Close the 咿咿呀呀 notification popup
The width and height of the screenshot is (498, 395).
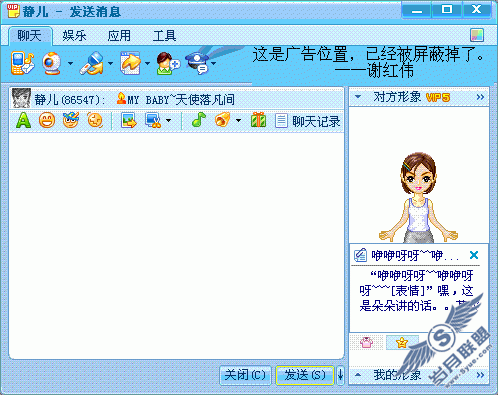474,255
